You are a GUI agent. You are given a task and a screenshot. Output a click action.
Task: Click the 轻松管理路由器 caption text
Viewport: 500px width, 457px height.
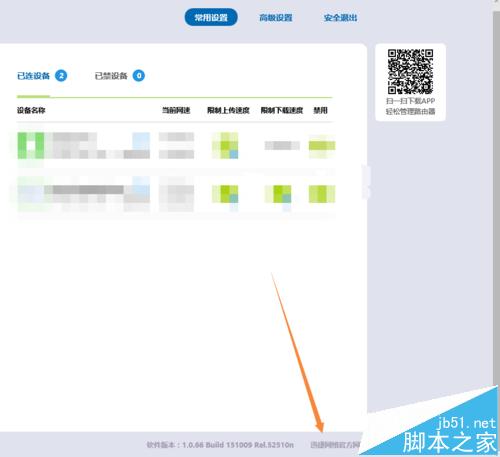410,111
